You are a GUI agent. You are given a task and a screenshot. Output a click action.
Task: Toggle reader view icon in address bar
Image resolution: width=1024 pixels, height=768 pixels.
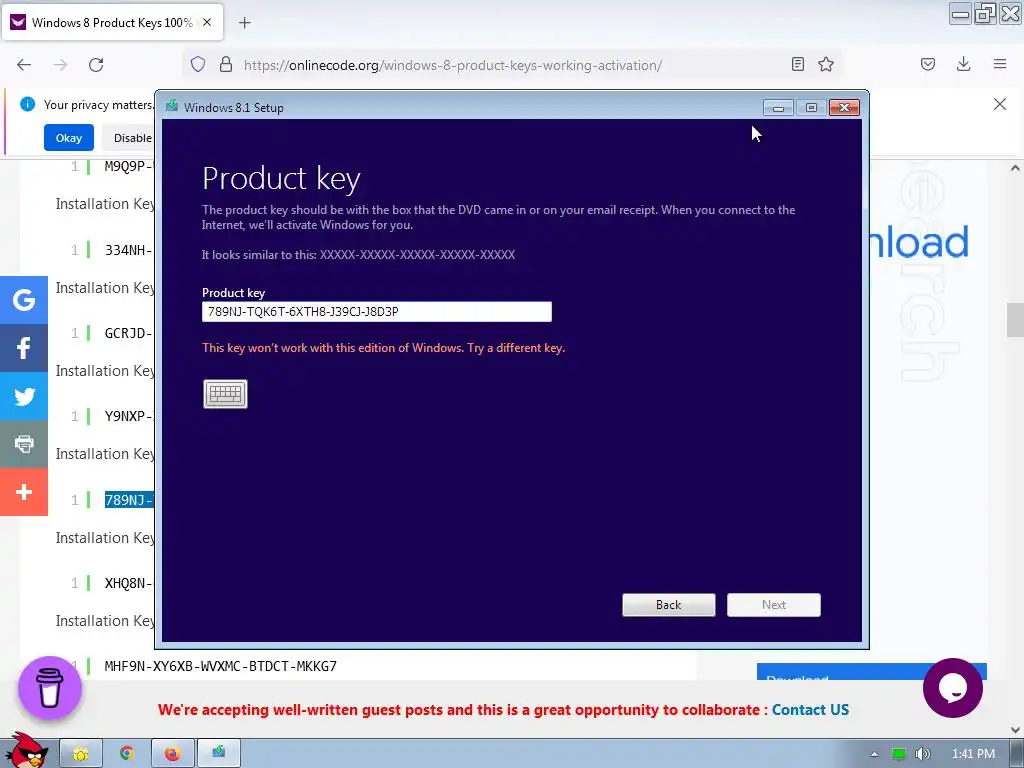797,64
